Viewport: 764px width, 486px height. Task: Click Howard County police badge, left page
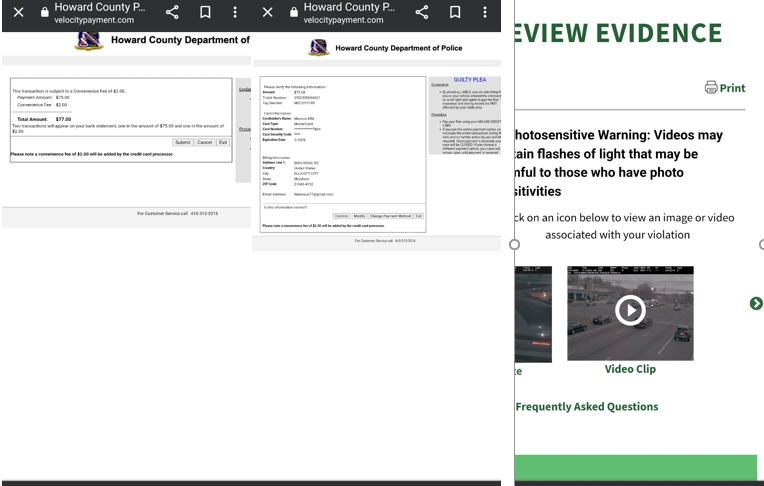(89, 41)
